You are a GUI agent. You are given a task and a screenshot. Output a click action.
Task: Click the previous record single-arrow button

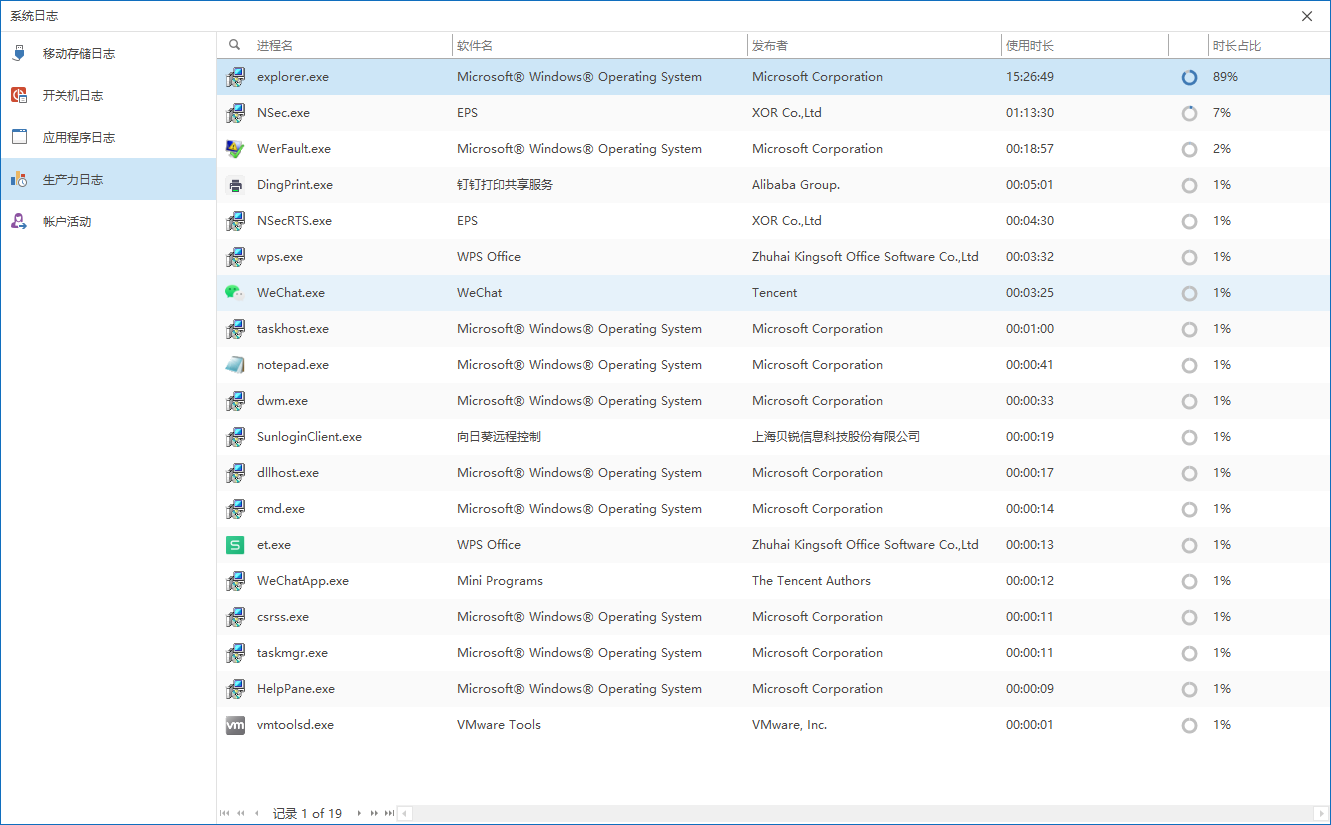257,814
